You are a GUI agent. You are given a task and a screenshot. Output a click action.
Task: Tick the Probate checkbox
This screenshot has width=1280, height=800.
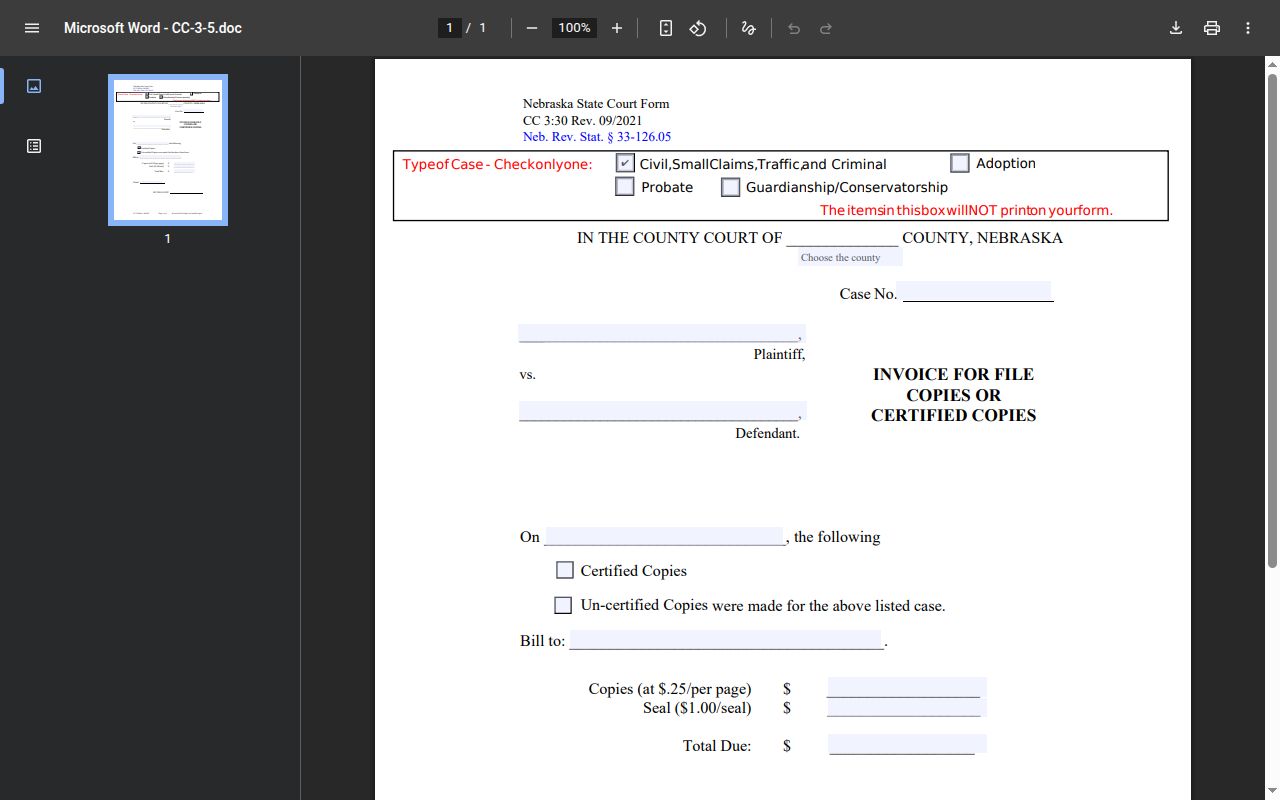pyautogui.click(x=625, y=187)
